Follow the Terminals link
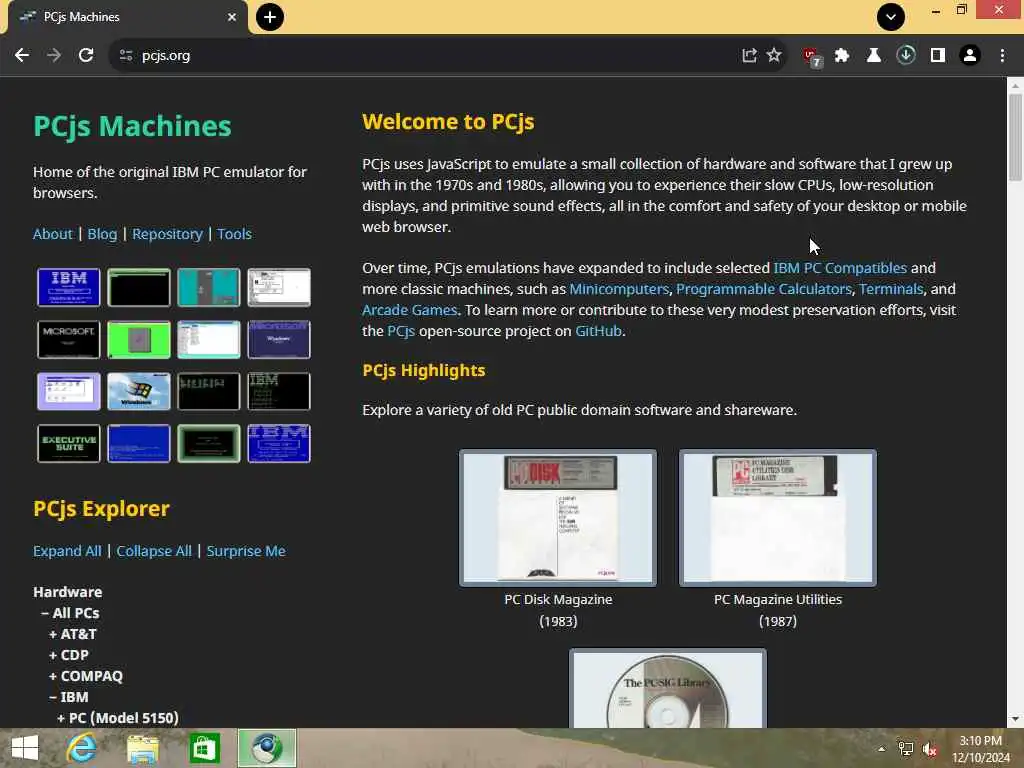The image size is (1024, 768). point(891,289)
